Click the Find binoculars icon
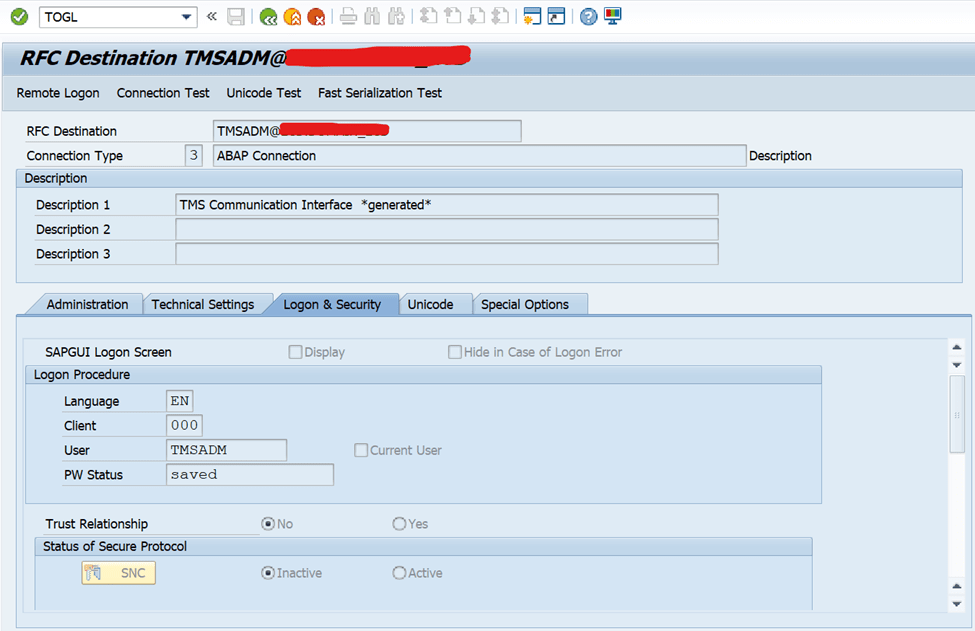 [372, 17]
